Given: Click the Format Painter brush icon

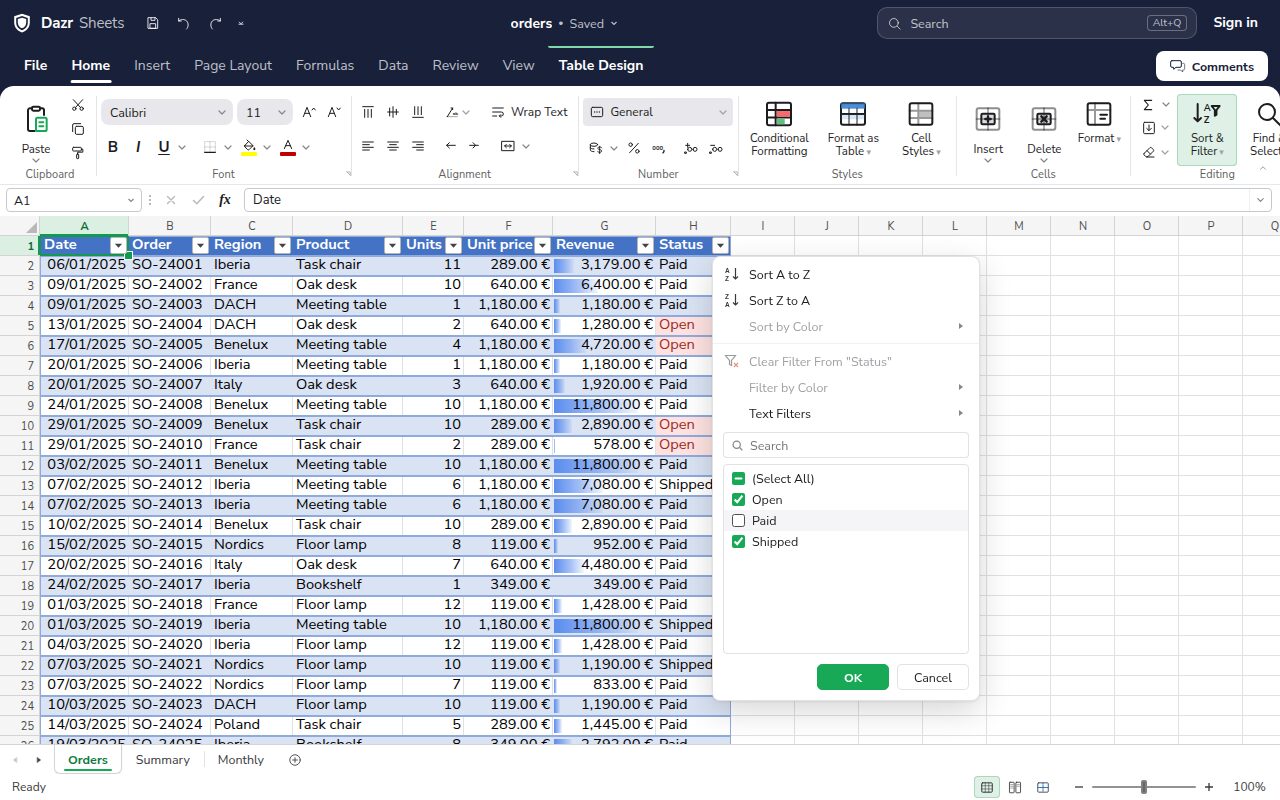Looking at the screenshot, I should click(78, 152).
